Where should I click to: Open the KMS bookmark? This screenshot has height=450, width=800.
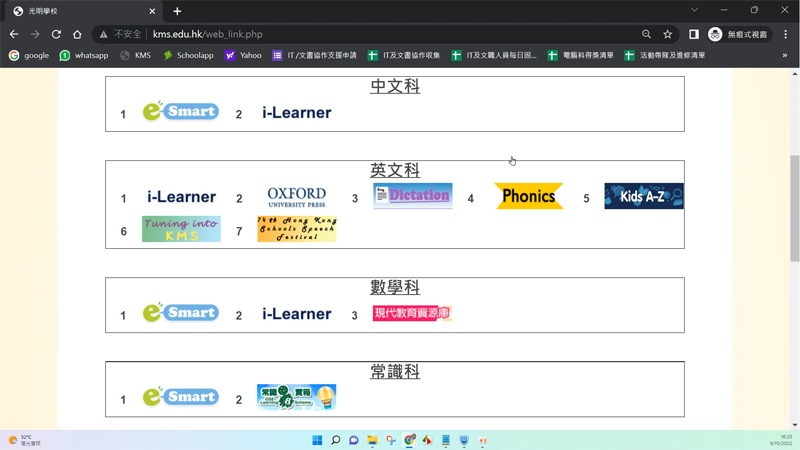[x=136, y=55]
